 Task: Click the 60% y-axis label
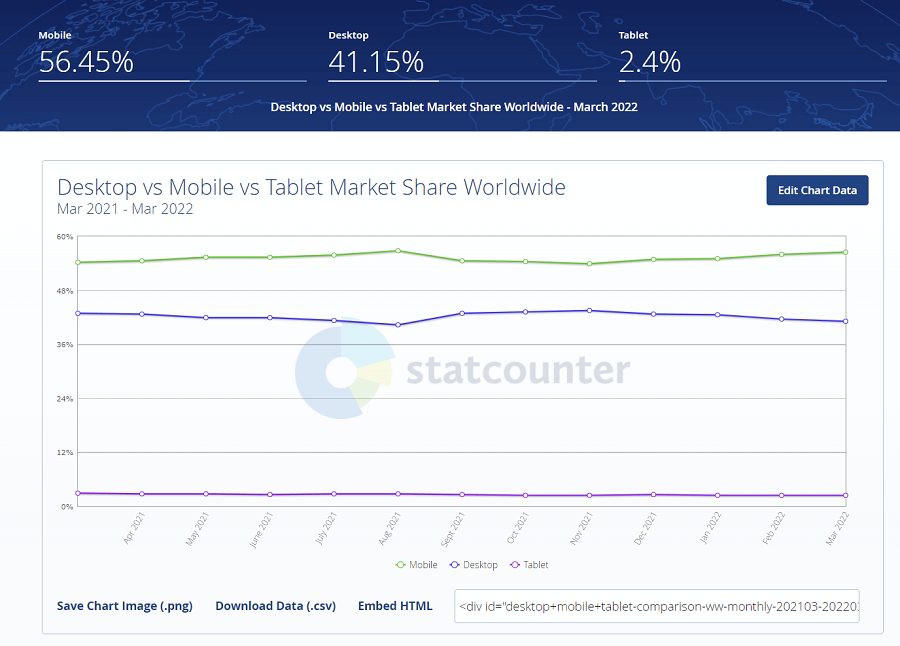point(65,237)
